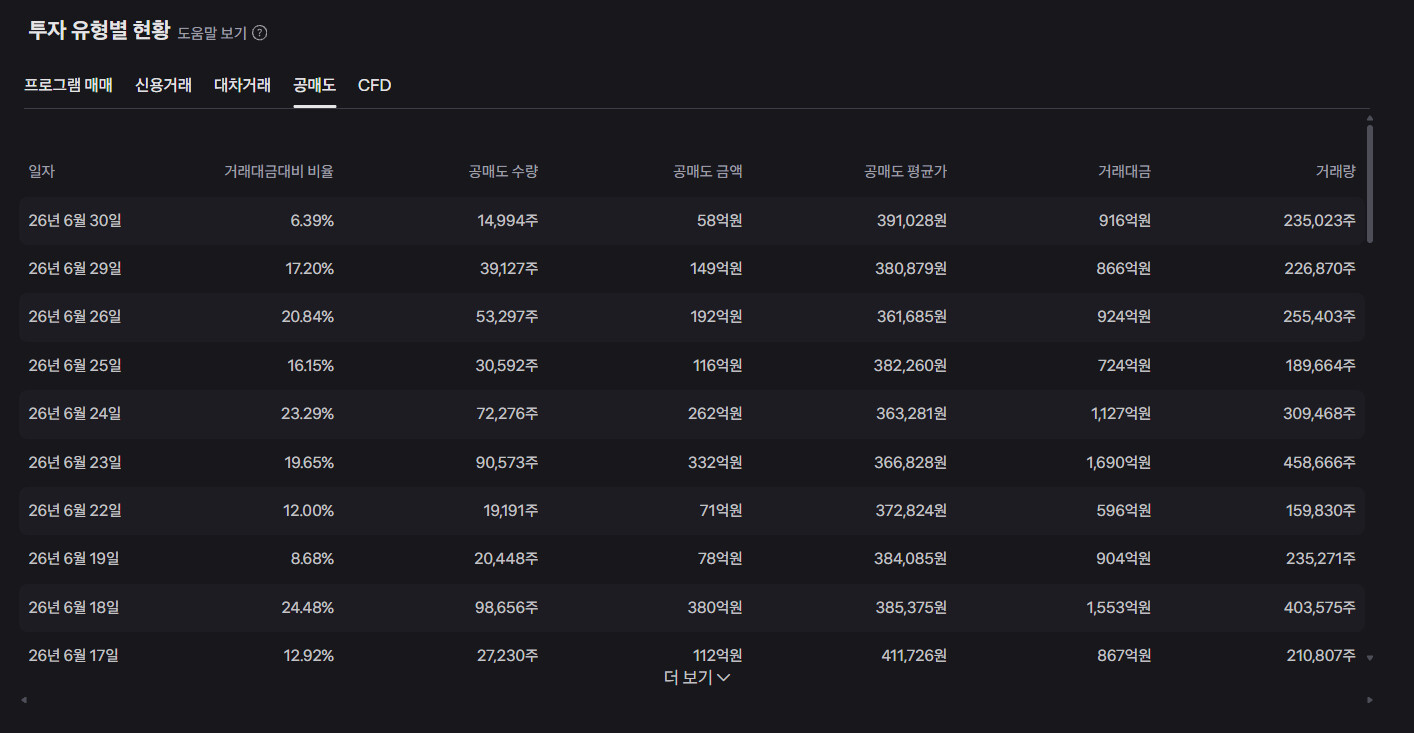Select the 26년 6월 30일 date cell

click(x=75, y=220)
